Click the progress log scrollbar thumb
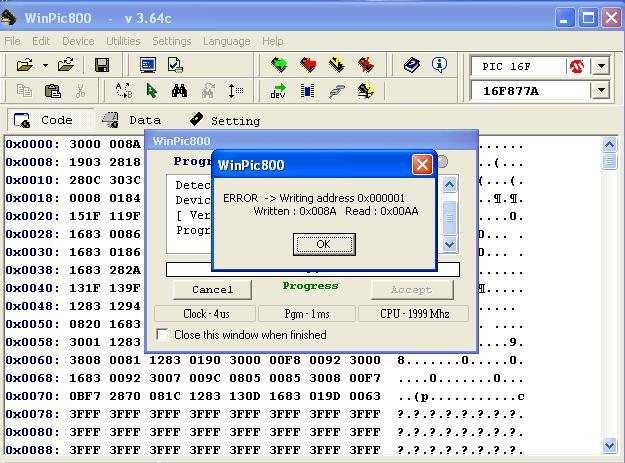Screen dimensions: 625x463 [x=449, y=218]
